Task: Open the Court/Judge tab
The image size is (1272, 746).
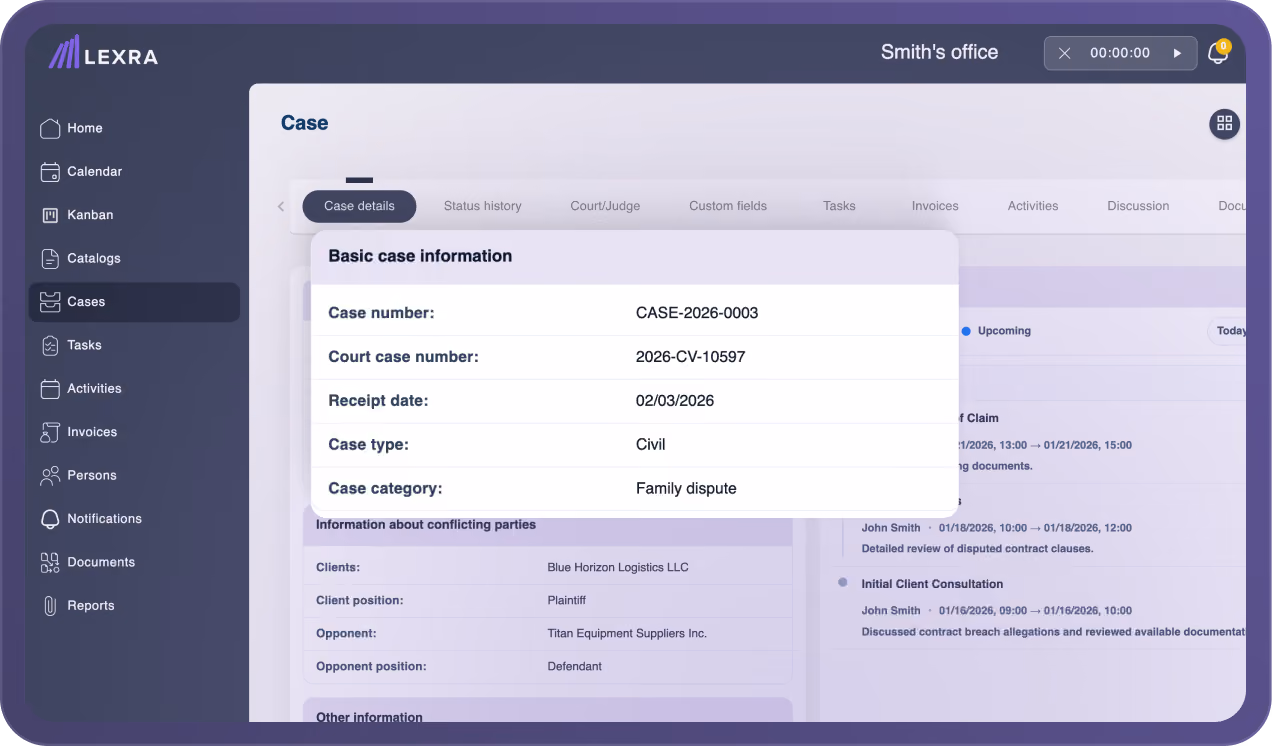Action: (x=605, y=206)
